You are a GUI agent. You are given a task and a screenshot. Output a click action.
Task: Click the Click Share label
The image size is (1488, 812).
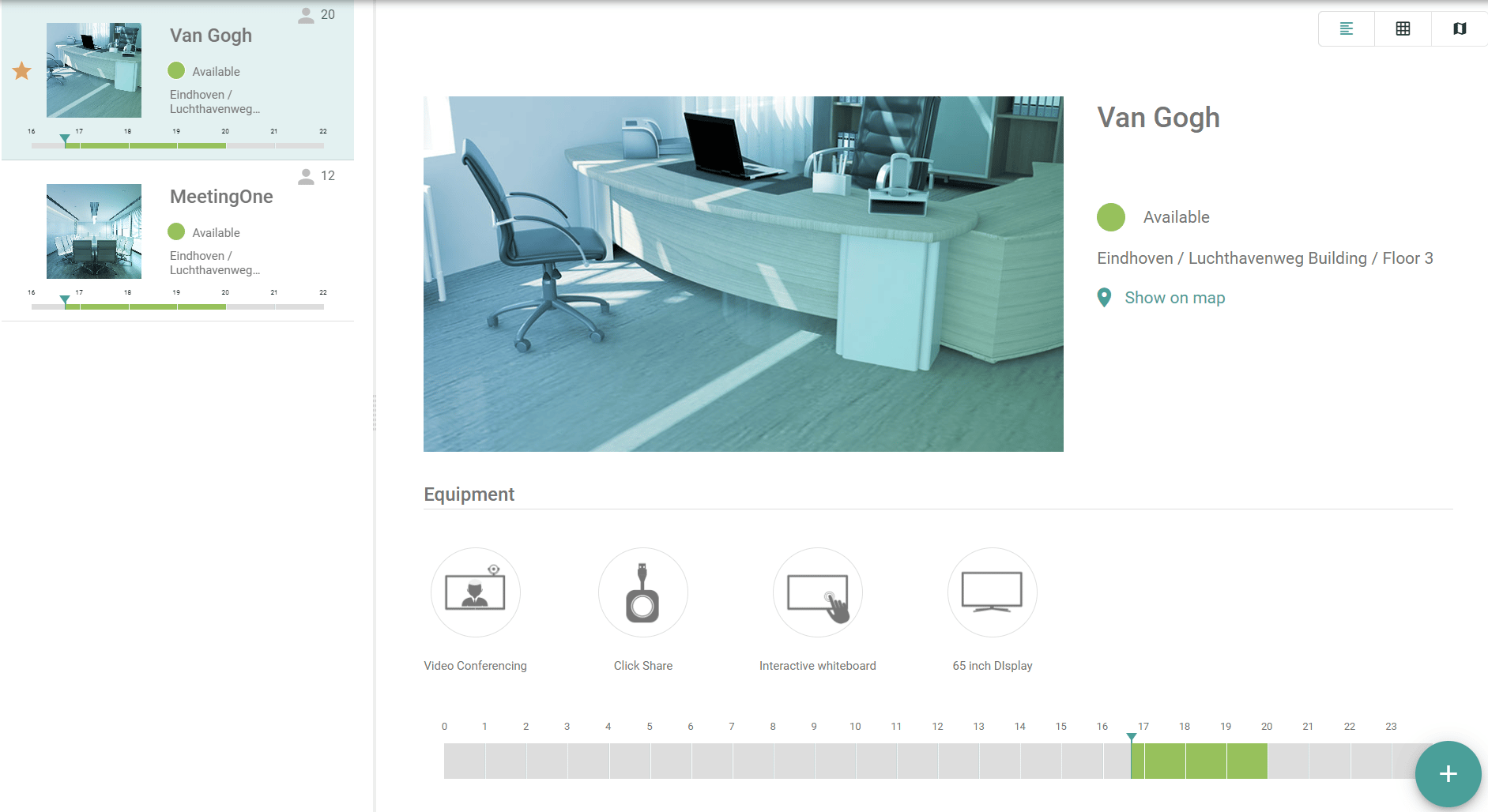(643, 666)
